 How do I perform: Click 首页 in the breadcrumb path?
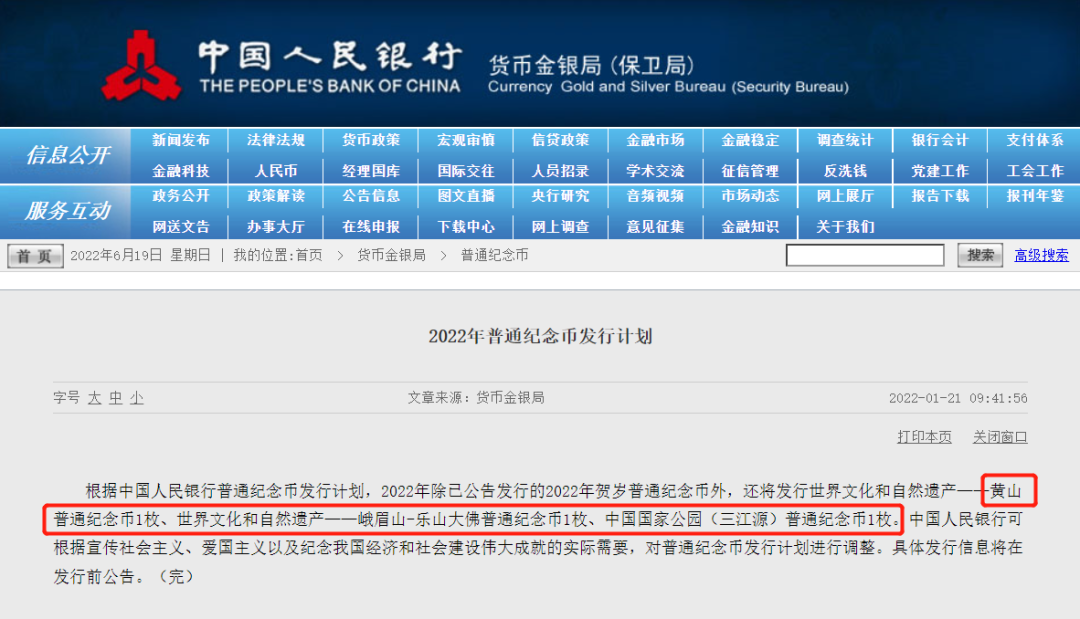point(309,255)
